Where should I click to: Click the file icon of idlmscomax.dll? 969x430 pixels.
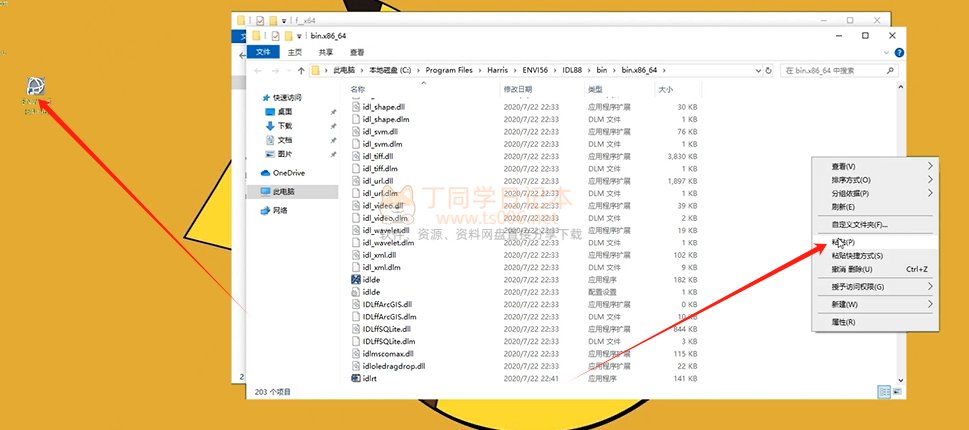(355, 353)
